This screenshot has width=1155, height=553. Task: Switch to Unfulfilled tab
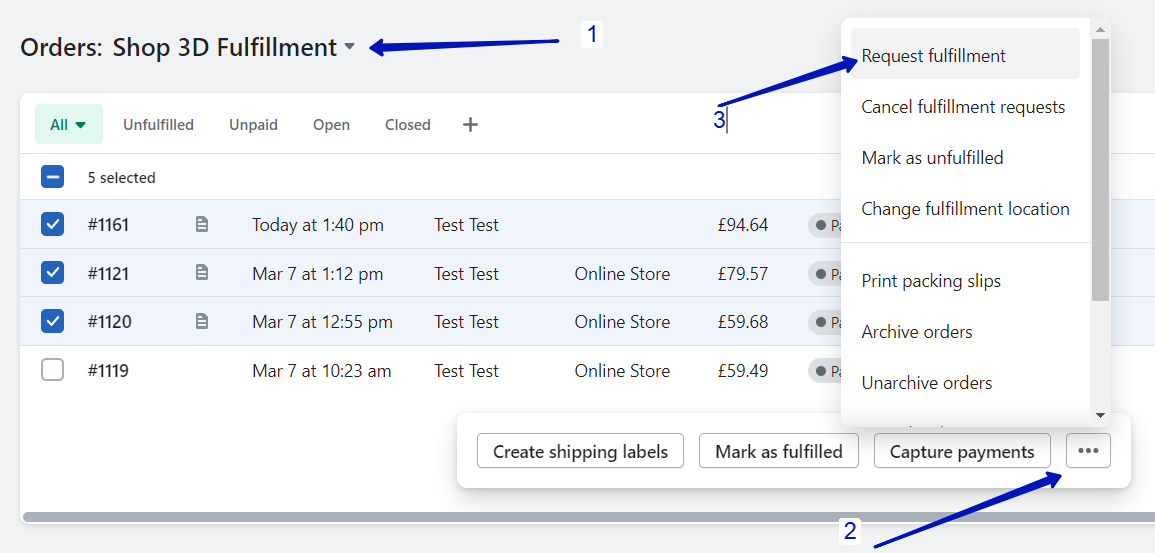point(158,125)
